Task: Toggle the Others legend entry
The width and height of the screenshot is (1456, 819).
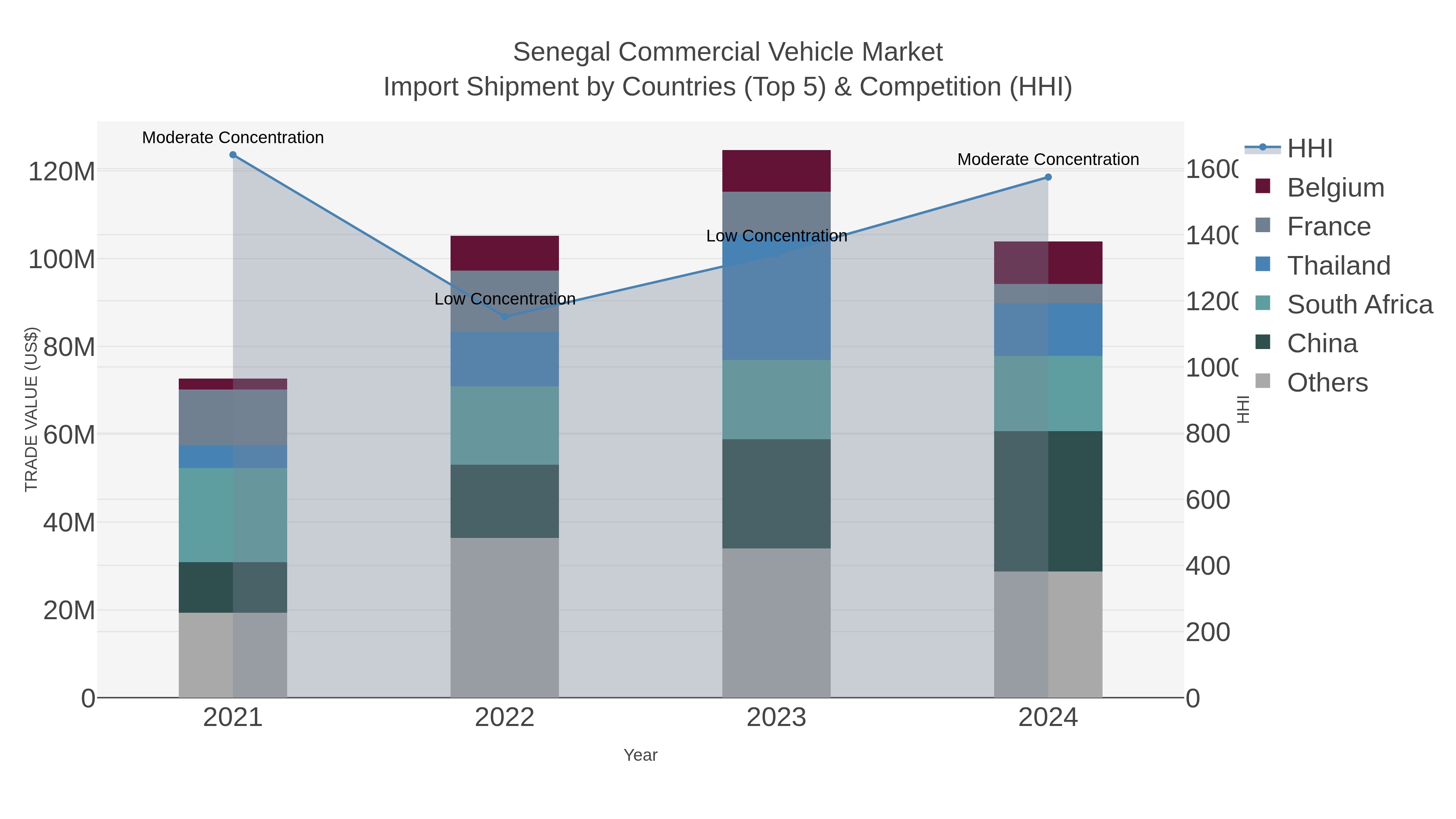Action: pos(1311,382)
